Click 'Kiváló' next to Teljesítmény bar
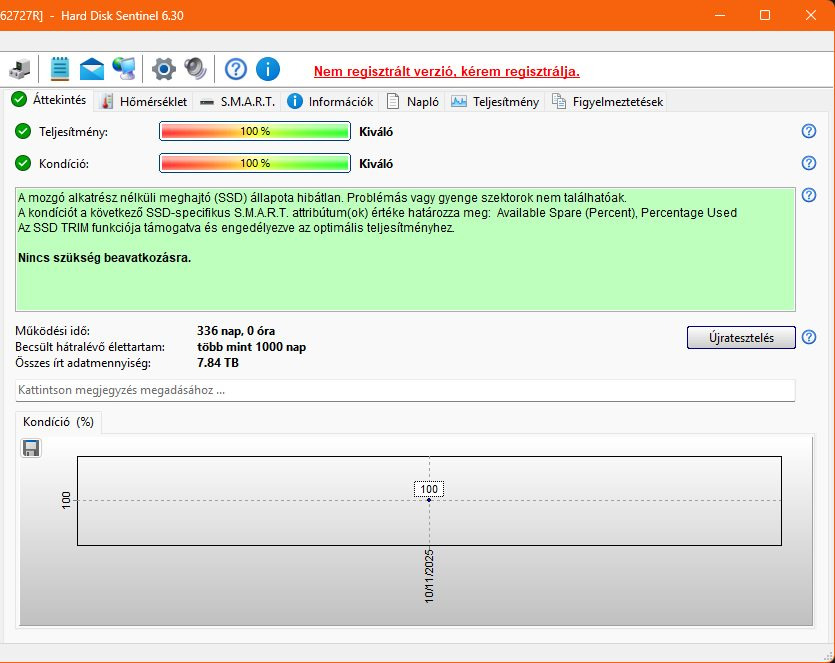The height and width of the screenshot is (663, 835). pos(376,132)
